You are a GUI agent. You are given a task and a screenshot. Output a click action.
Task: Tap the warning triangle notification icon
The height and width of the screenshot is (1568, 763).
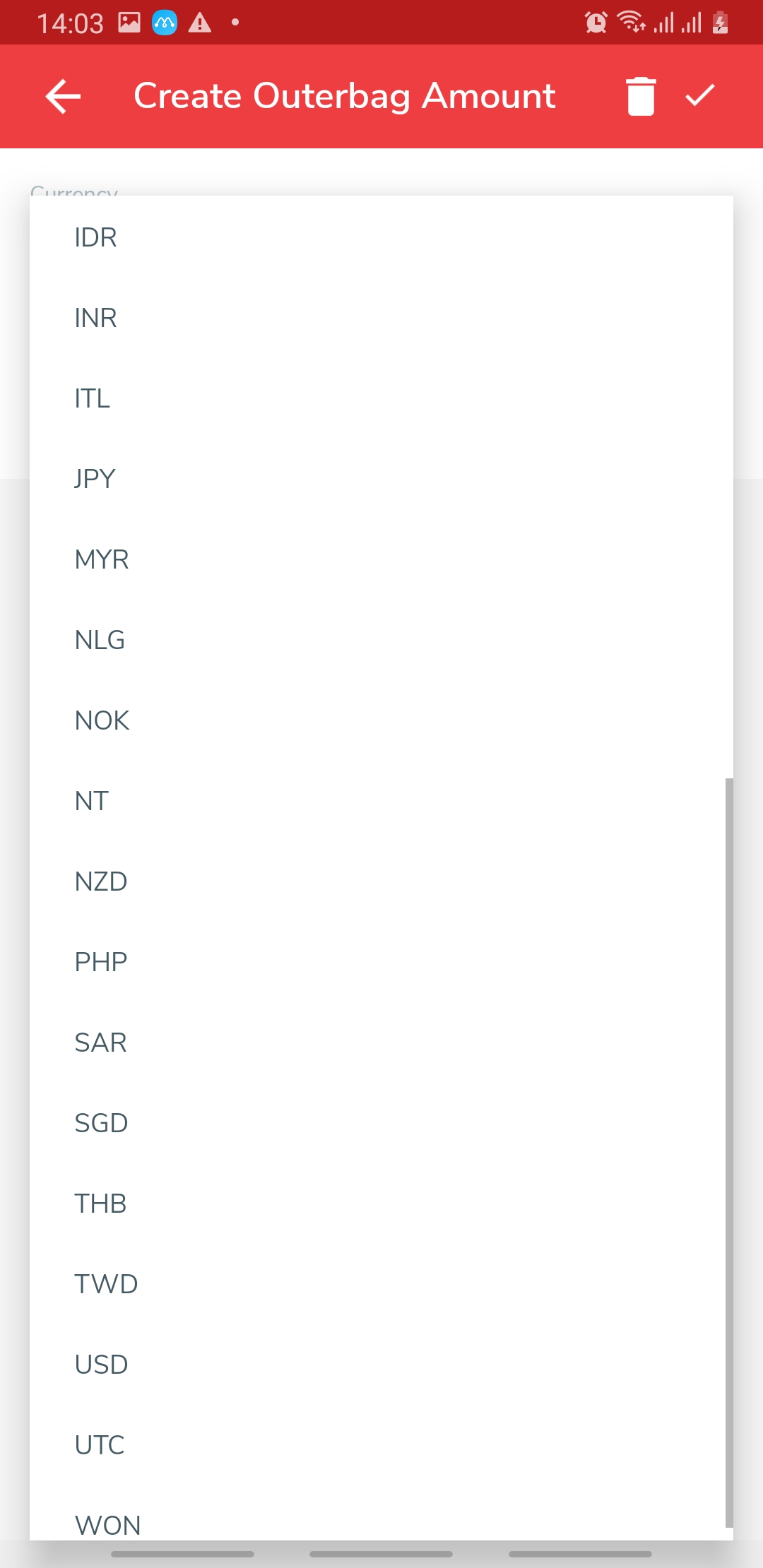coord(200,23)
